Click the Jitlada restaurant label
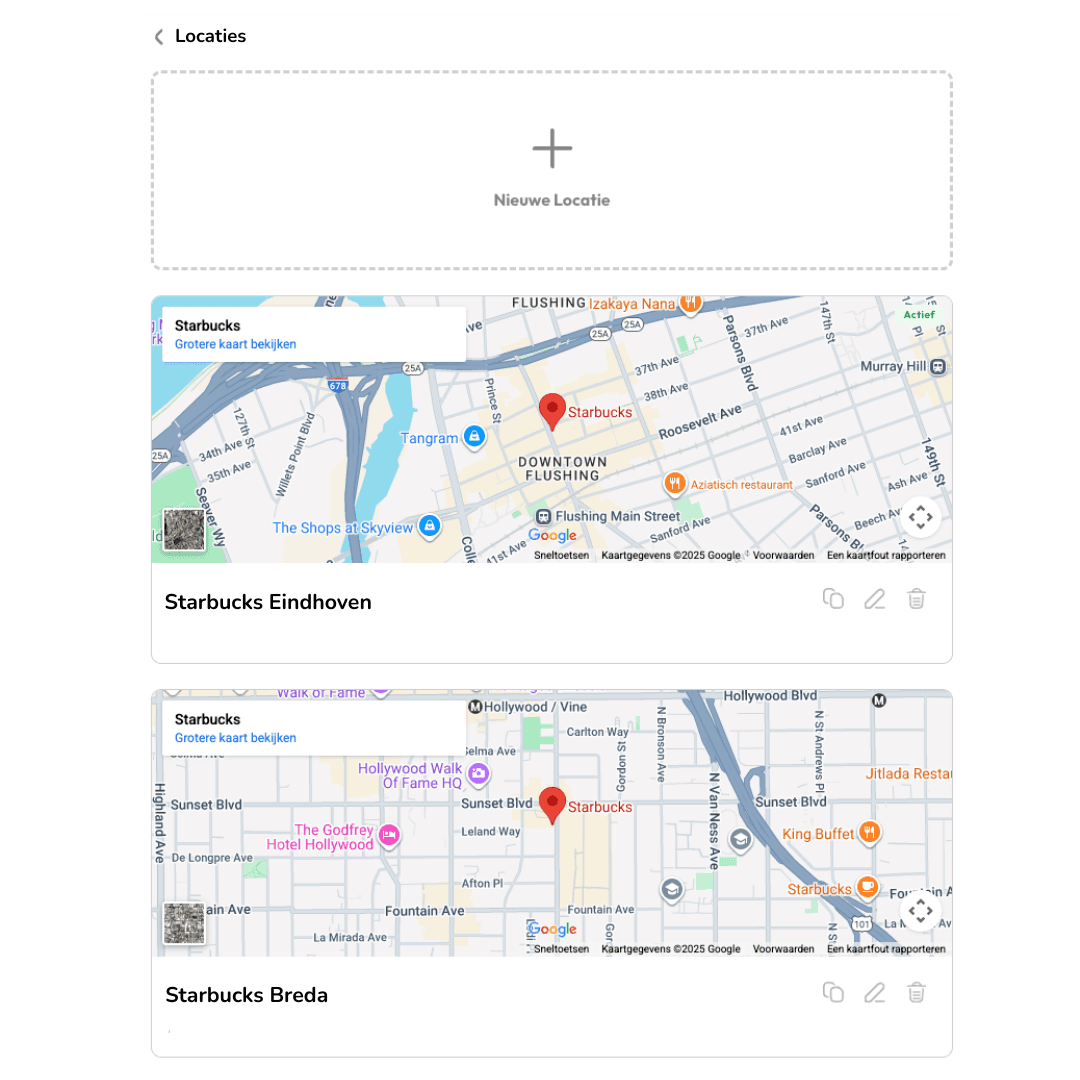 click(x=908, y=774)
